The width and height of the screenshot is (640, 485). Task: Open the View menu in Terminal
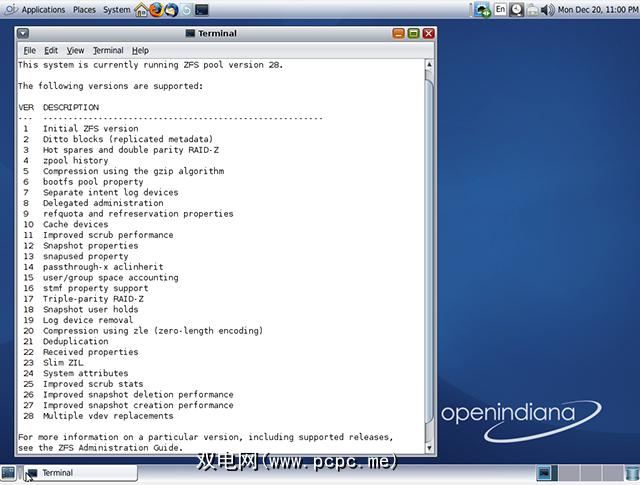[x=75, y=50]
